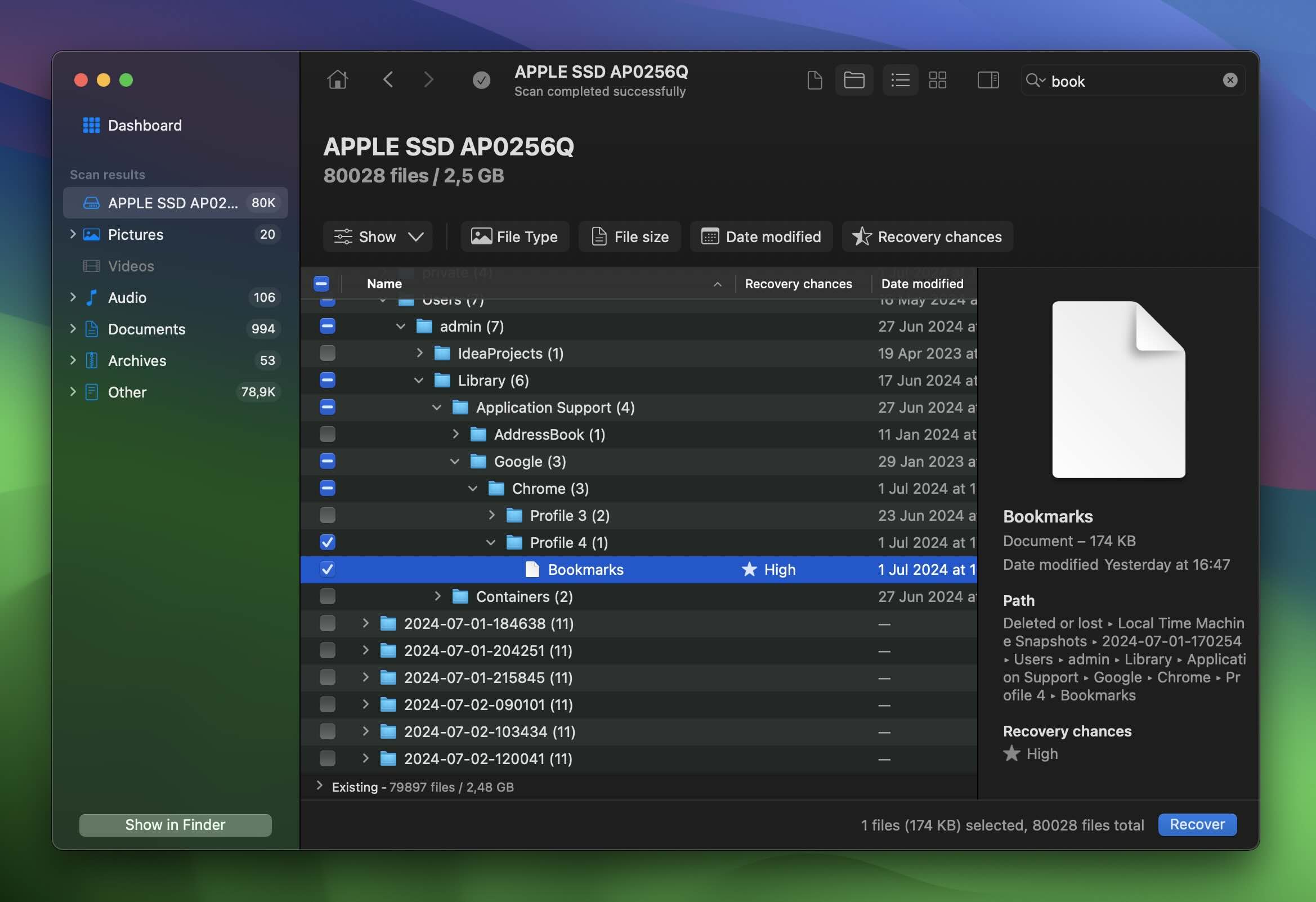Open the Recovery chances filter

[x=928, y=237]
